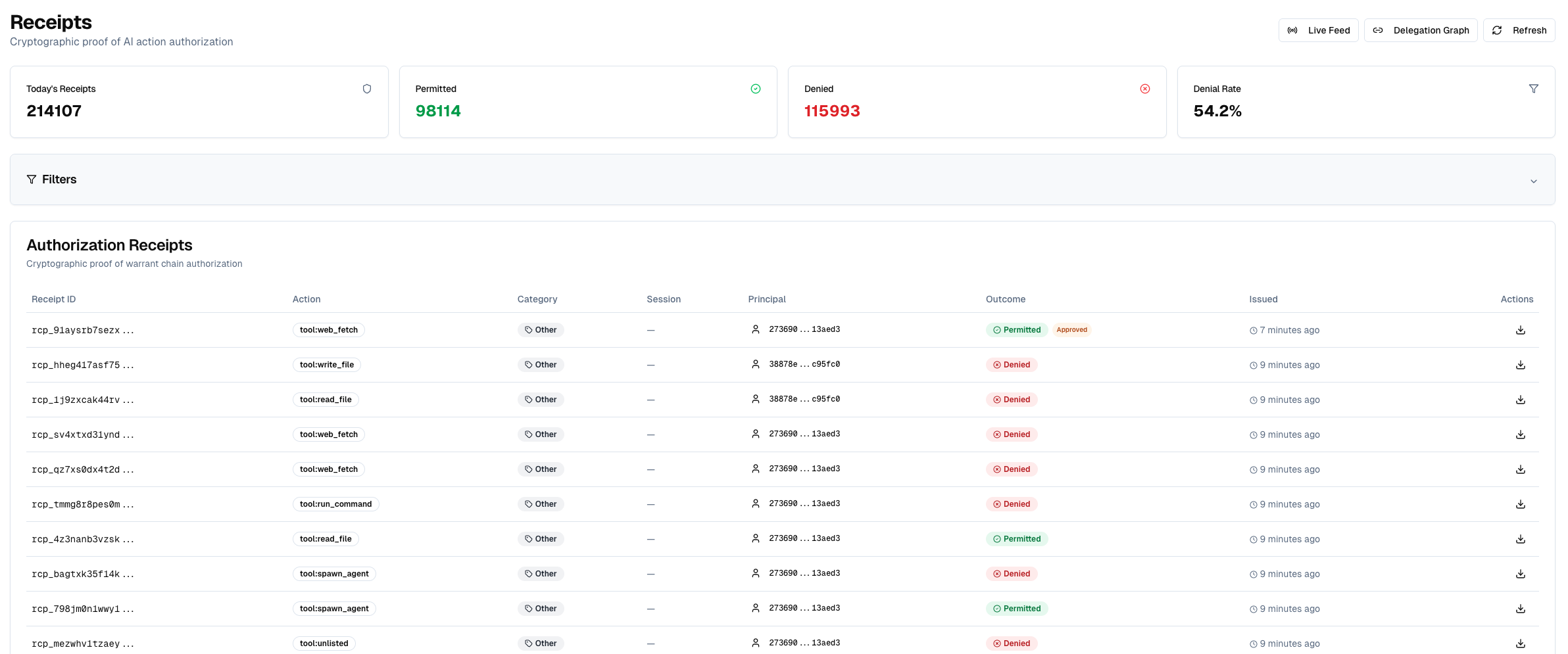Viewport: 1568px width, 654px height.
Task: Click the green check icon on Permitted card
Action: (x=756, y=89)
